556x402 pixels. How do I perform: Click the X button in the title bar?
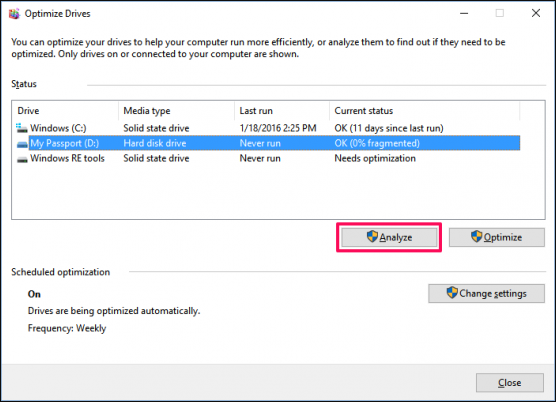(536, 13)
